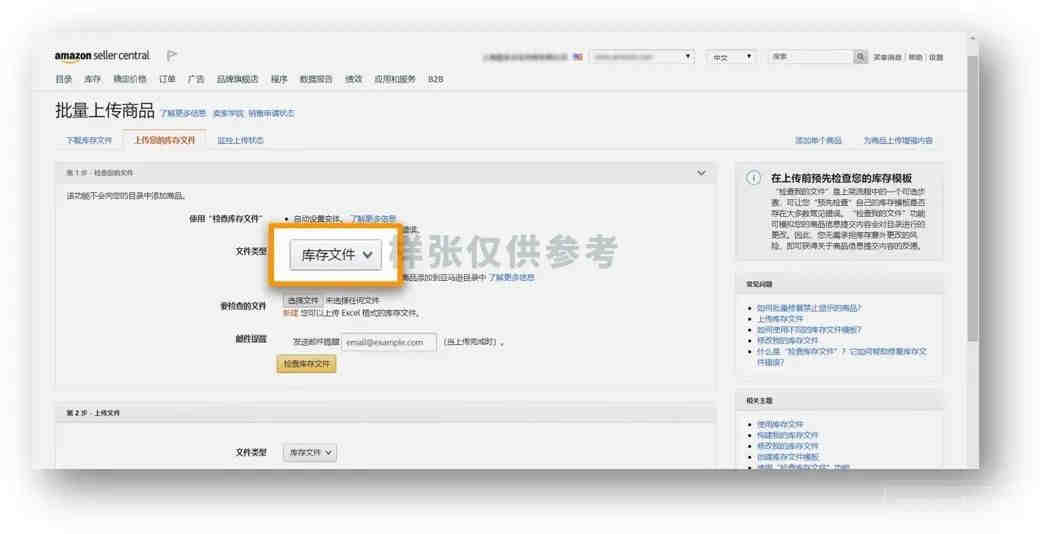1044x534 pixels.
Task: Open the B2B navigation menu
Action: (435, 79)
